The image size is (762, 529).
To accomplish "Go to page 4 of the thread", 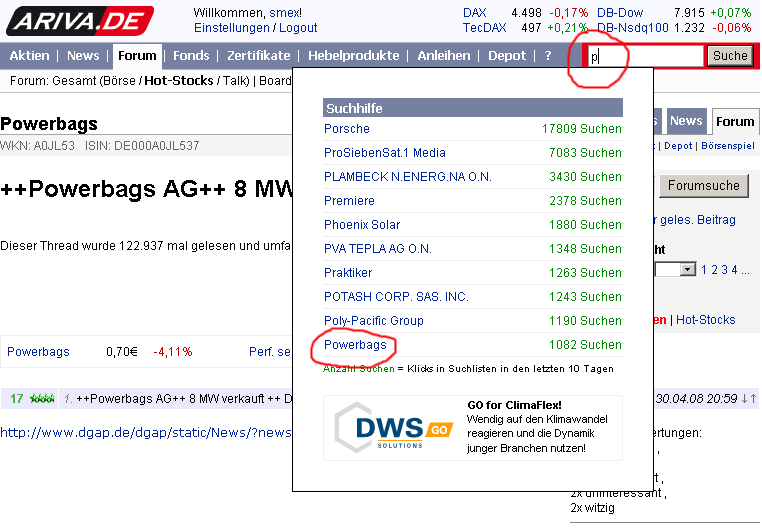I will pos(734,270).
